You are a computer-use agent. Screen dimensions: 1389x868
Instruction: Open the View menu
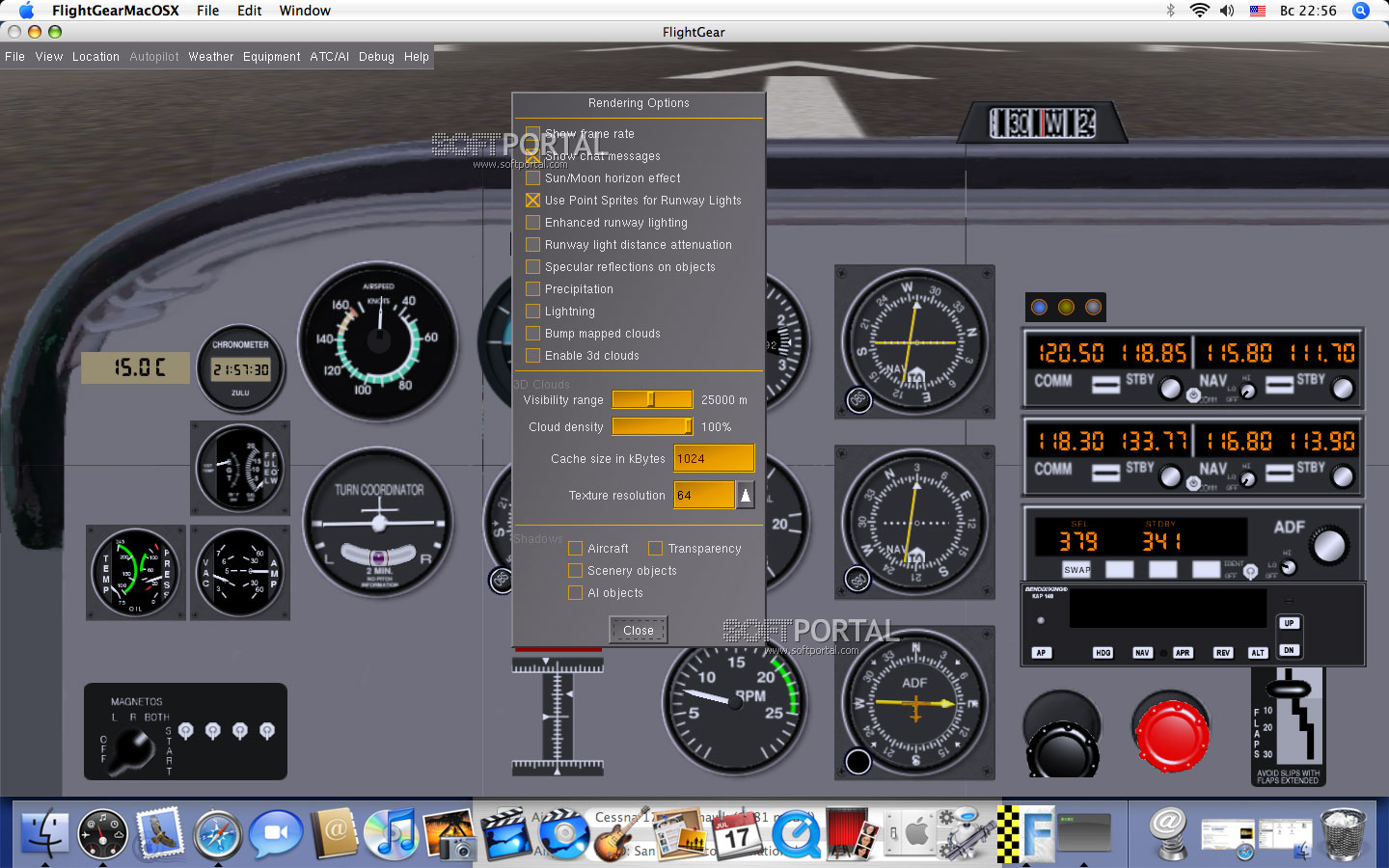[x=49, y=57]
